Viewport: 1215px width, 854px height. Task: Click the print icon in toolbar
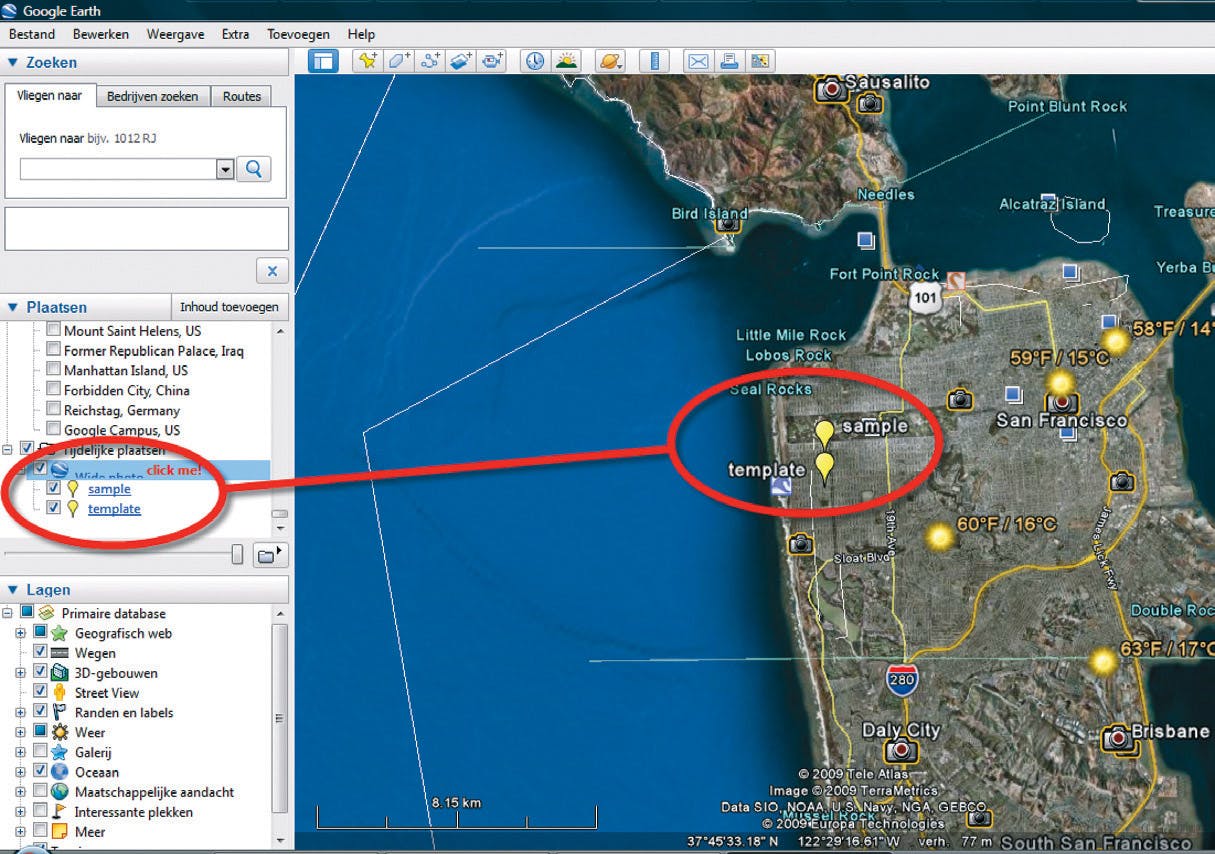click(x=729, y=61)
